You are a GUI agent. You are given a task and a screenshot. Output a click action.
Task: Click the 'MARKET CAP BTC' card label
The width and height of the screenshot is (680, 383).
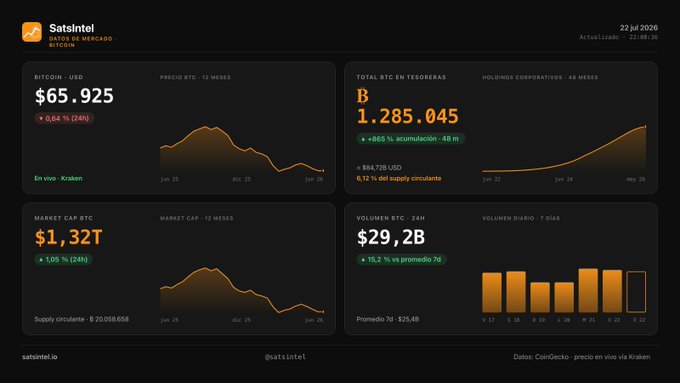[x=64, y=218]
